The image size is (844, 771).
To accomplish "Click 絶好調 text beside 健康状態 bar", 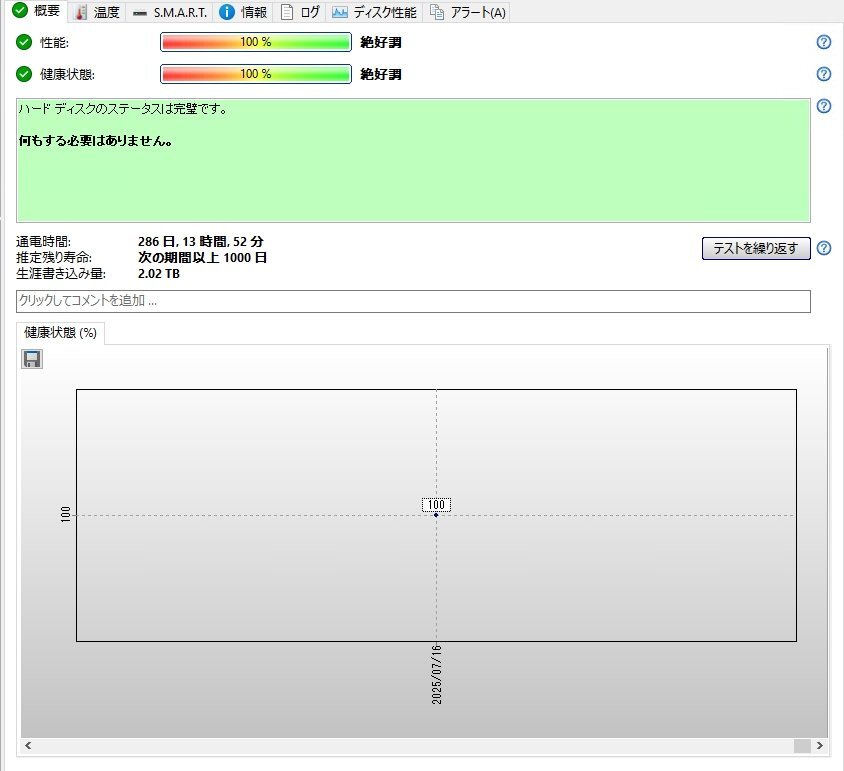I will 381,74.
